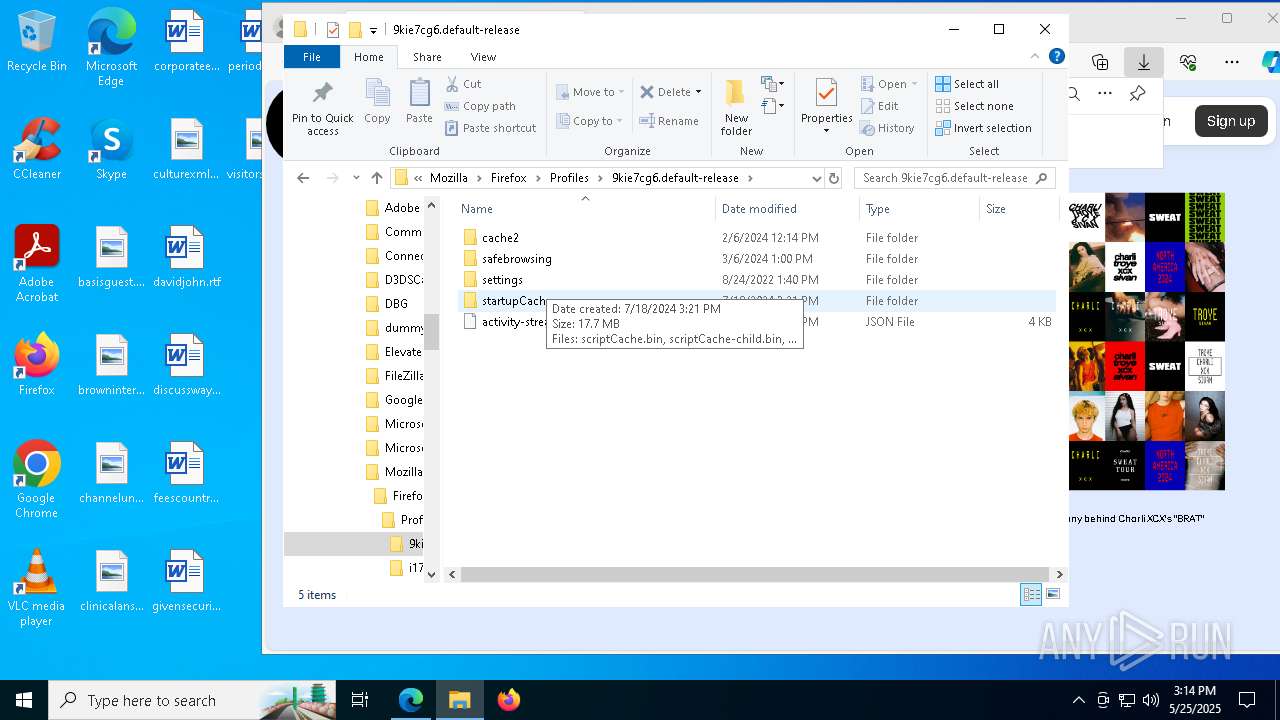Click Select none in ribbon
Image resolution: width=1280 pixels, height=720 pixels.
pyautogui.click(x=974, y=106)
